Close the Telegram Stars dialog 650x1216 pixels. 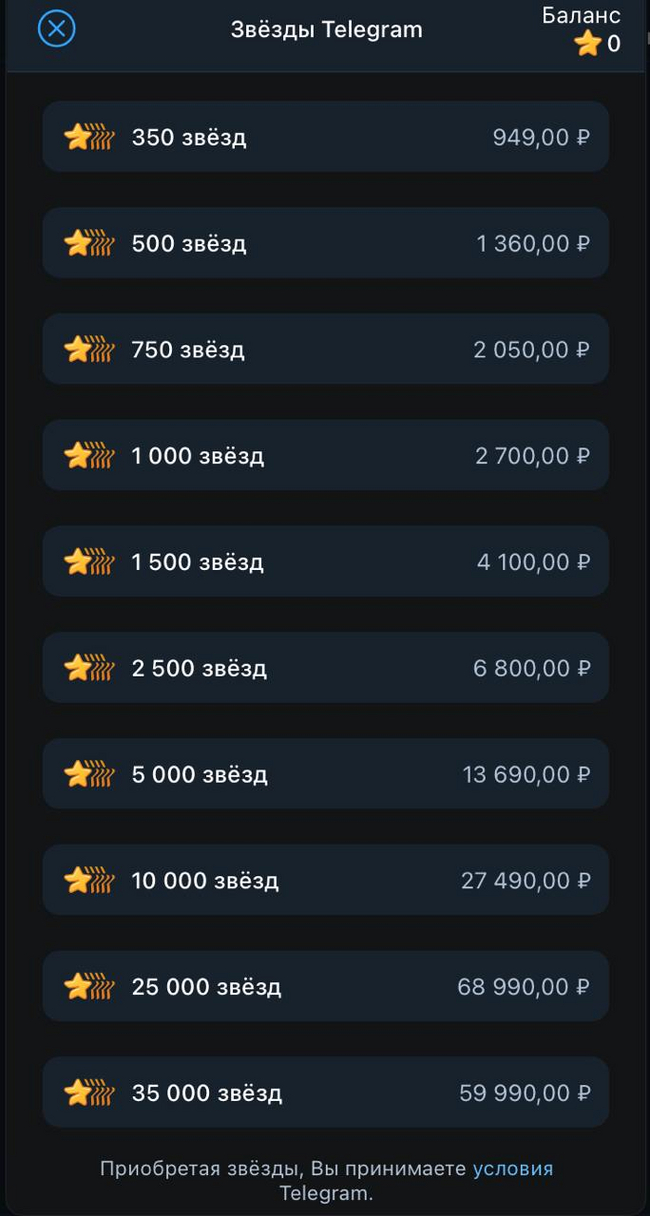tap(57, 29)
